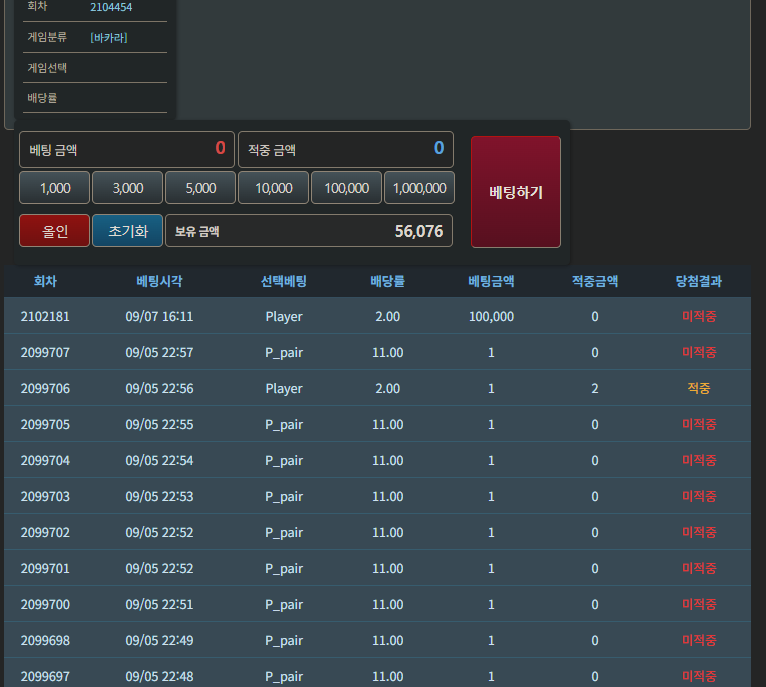Screen dimensions: 766x687
Task: Click the 배당률 column header in table
Action: point(387,281)
